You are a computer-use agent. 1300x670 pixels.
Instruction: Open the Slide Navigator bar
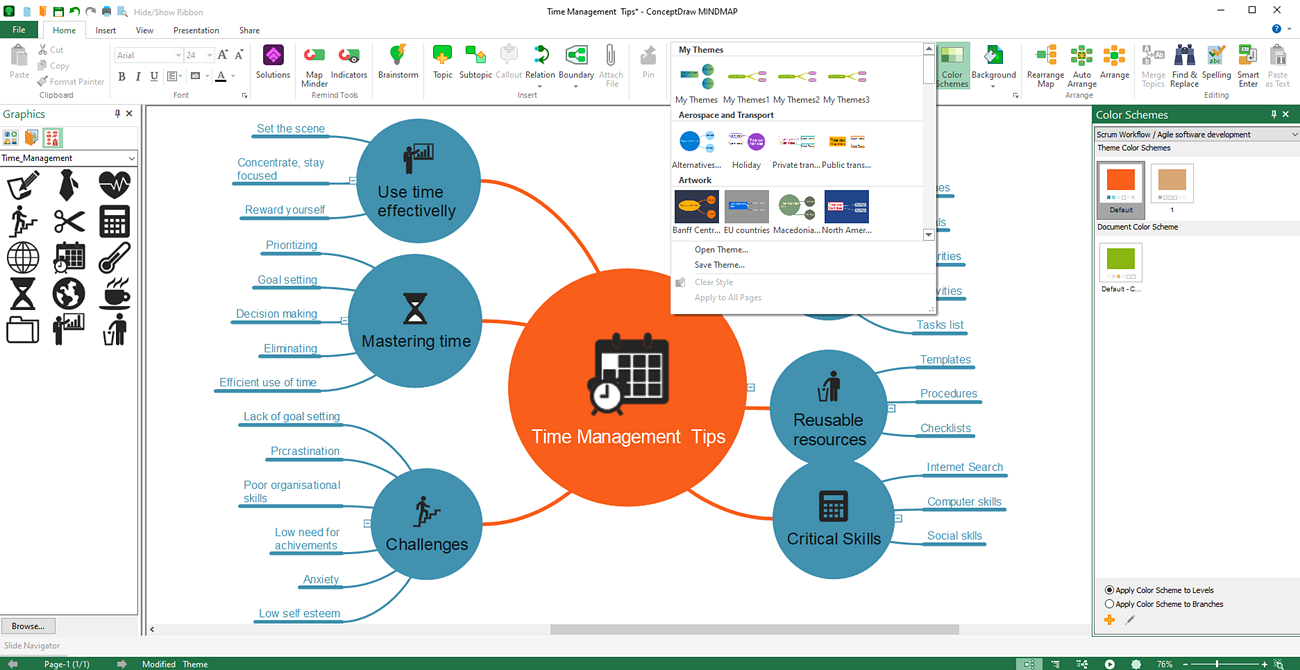point(31,646)
